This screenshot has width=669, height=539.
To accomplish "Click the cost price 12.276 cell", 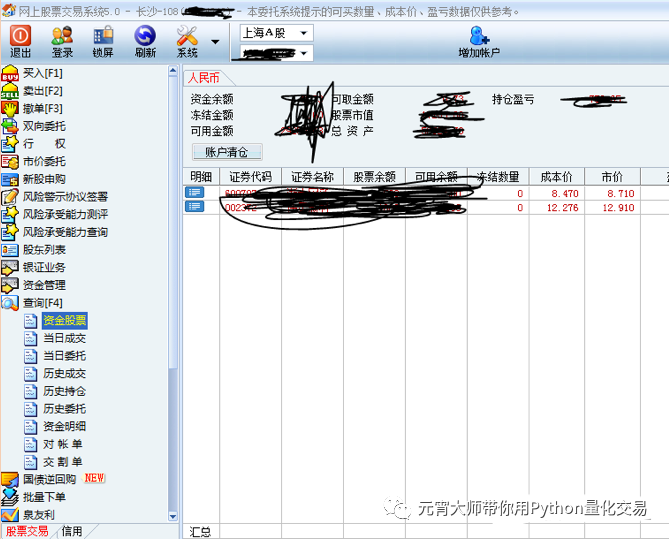I will click(562, 208).
